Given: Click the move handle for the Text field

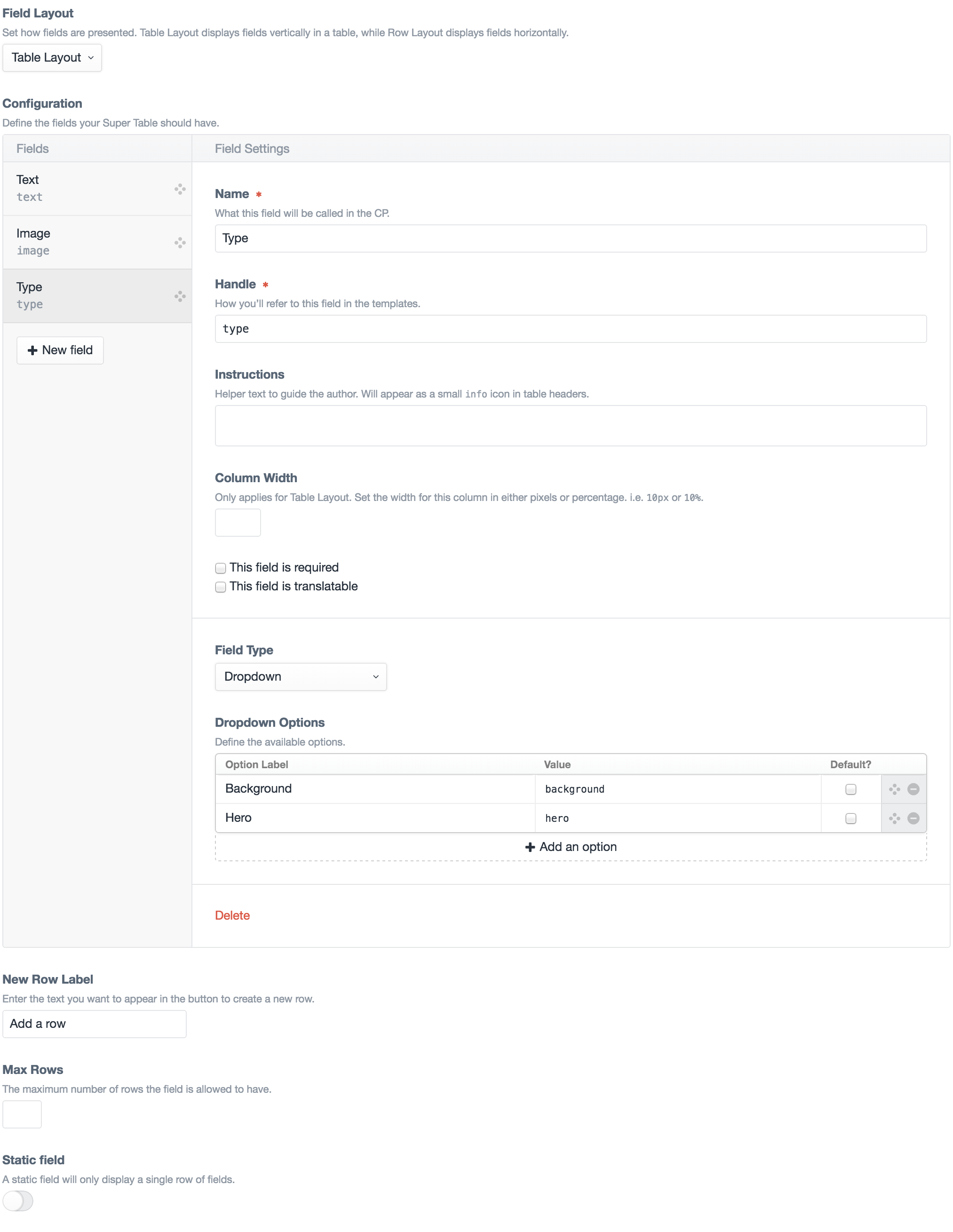Looking at the screenshot, I should pyautogui.click(x=180, y=189).
